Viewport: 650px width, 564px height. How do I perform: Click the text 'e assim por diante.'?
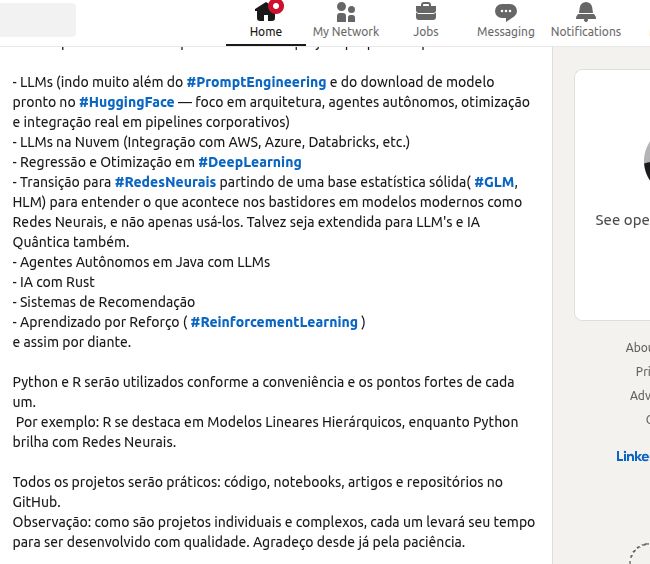pyautogui.click(x=72, y=342)
